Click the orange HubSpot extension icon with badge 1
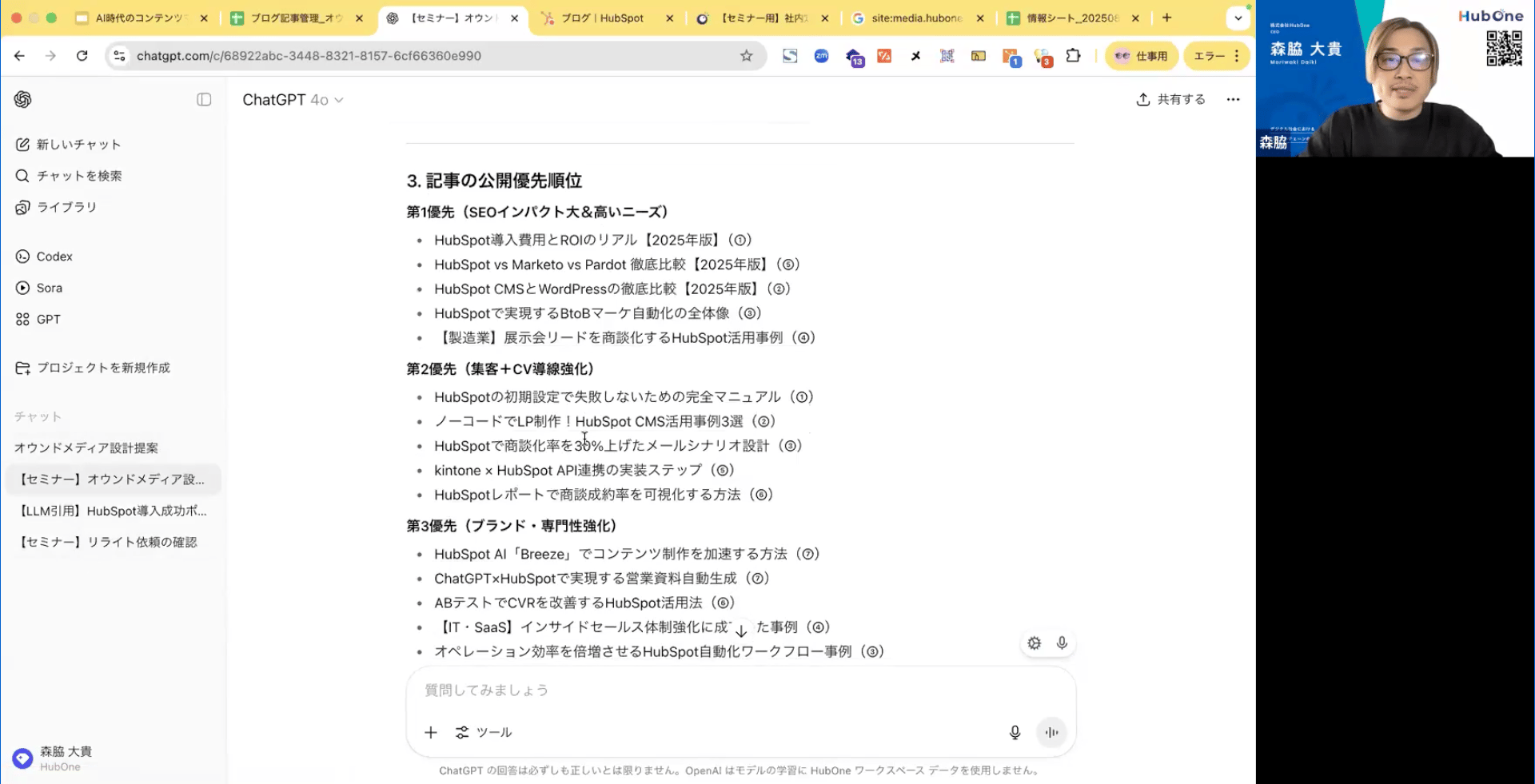Image resolution: width=1535 pixels, height=784 pixels. coord(1011,57)
